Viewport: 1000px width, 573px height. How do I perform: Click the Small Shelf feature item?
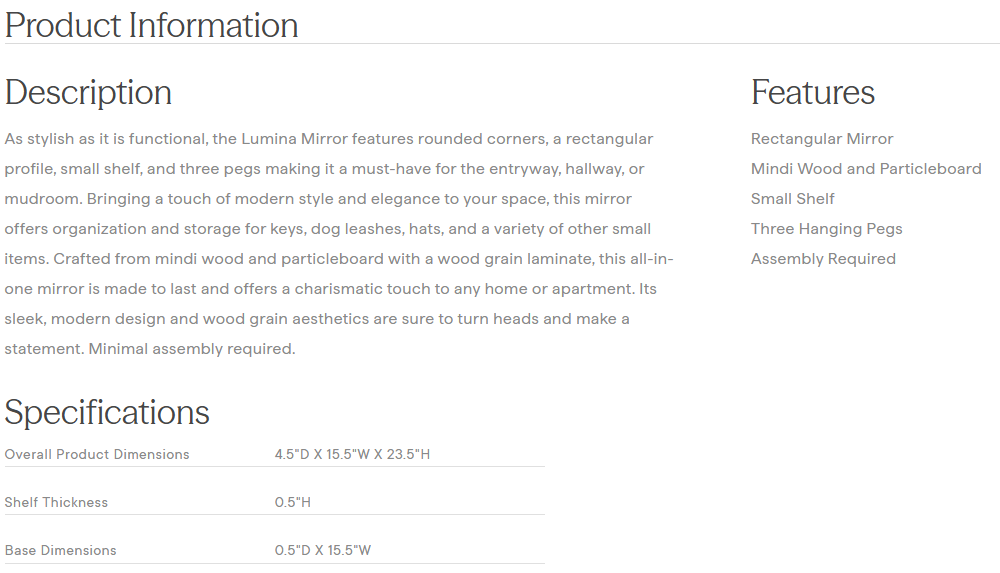click(x=792, y=199)
